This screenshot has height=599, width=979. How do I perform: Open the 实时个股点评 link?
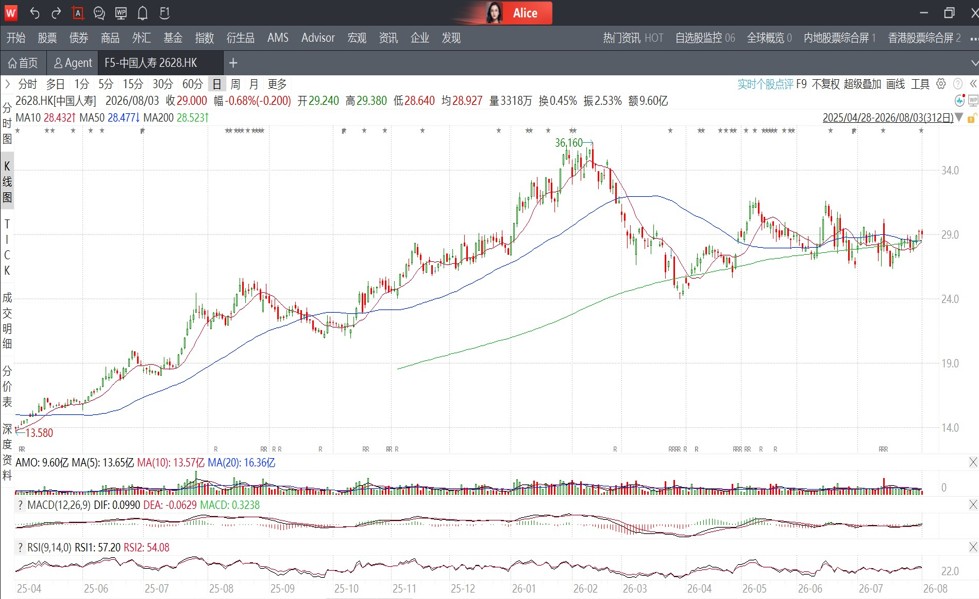tap(765, 84)
